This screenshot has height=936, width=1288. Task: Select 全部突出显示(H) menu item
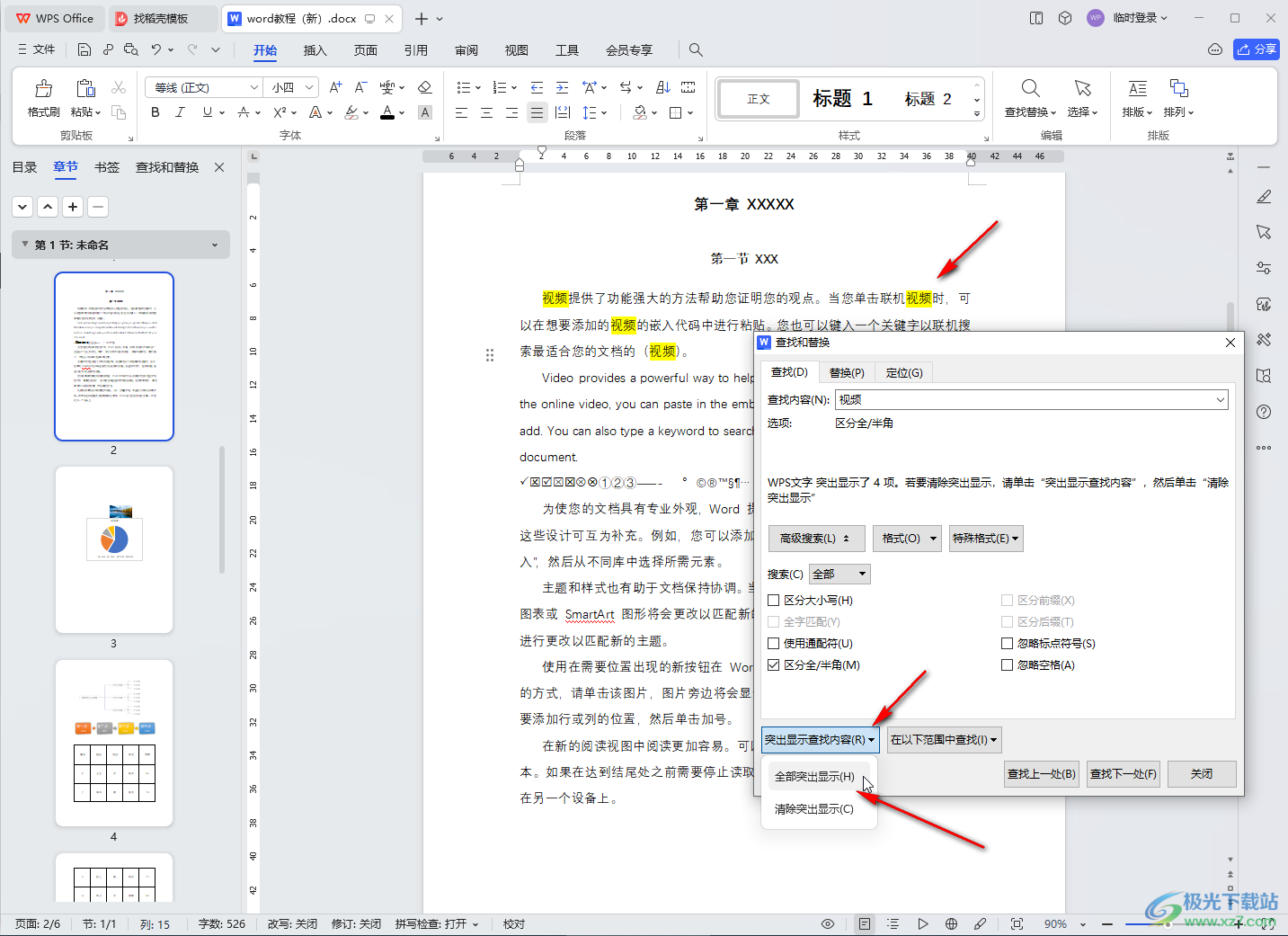coord(814,776)
